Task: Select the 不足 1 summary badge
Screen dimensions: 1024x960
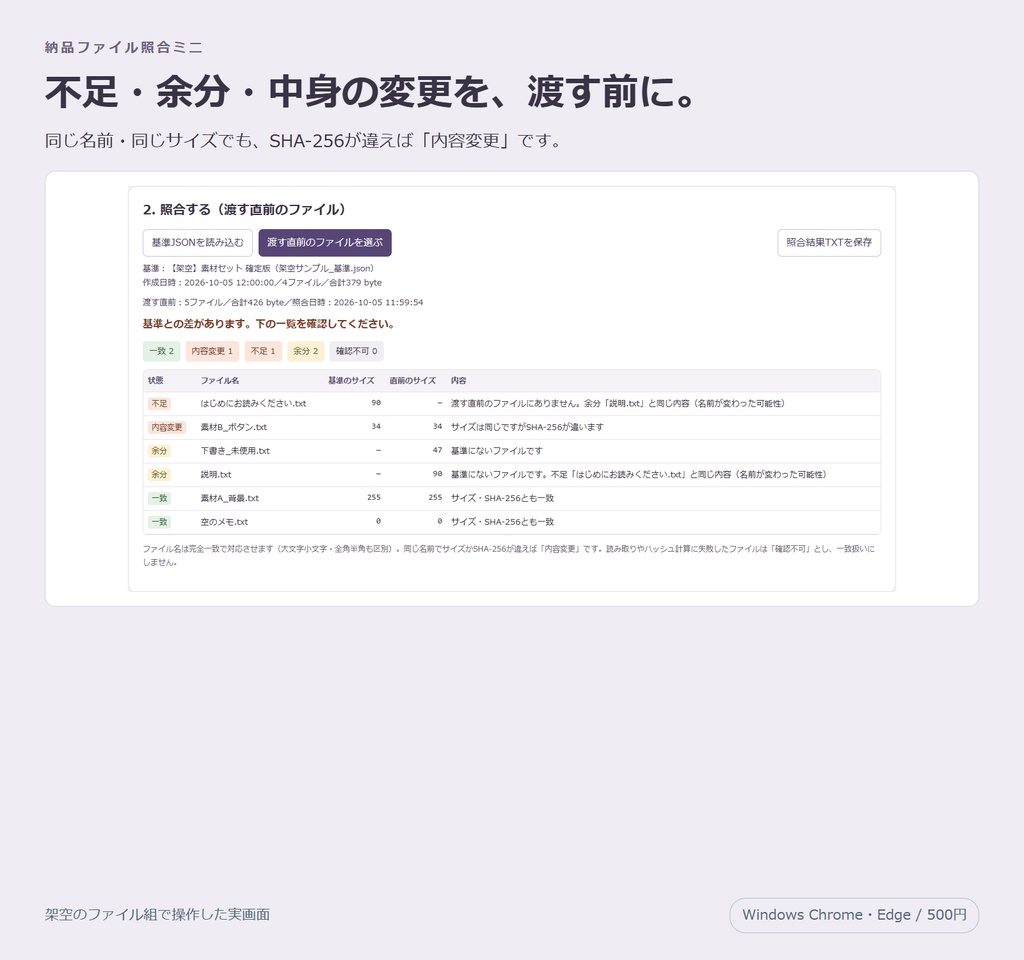Action: pos(263,351)
